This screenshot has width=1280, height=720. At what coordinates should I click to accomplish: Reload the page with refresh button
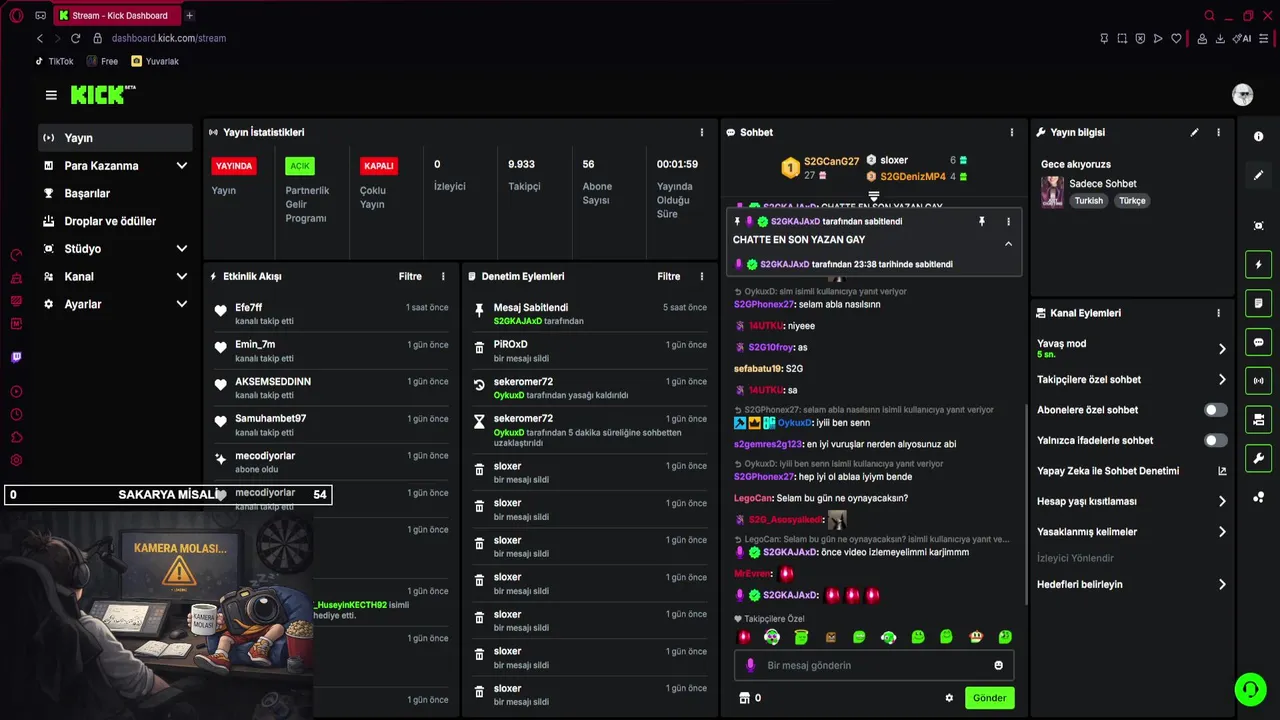click(x=75, y=38)
